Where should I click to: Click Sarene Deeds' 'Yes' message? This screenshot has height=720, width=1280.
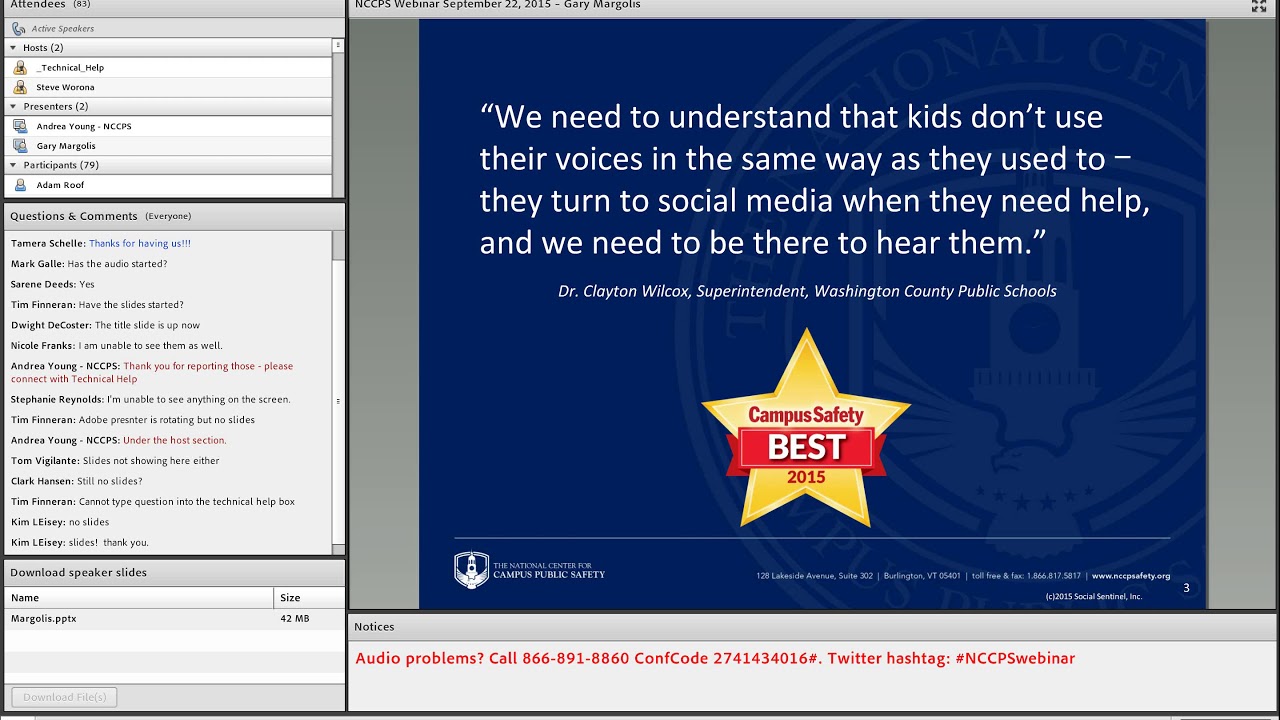click(x=53, y=284)
